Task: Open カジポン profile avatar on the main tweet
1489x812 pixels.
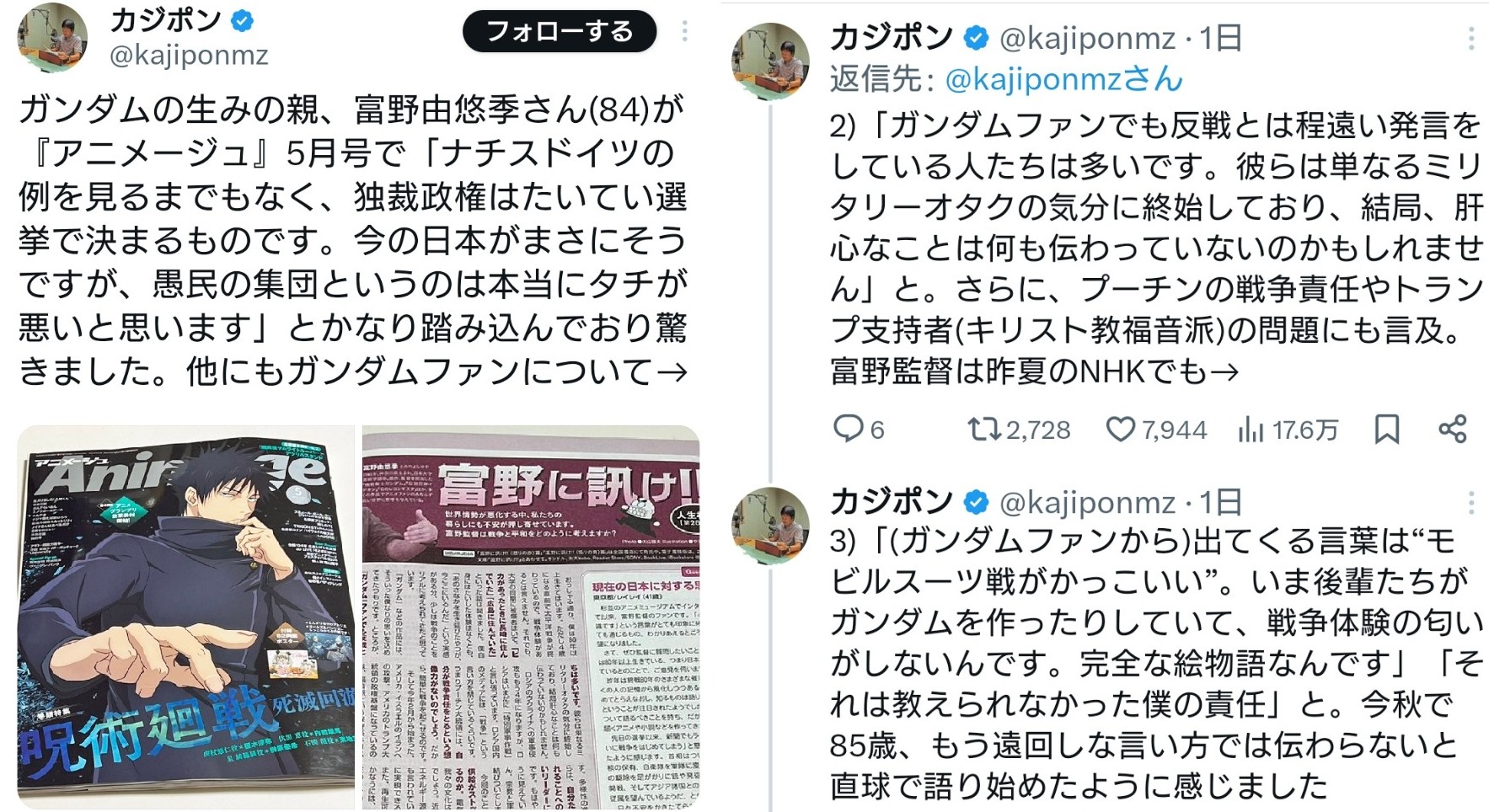Action: click(x=52, y=37)
